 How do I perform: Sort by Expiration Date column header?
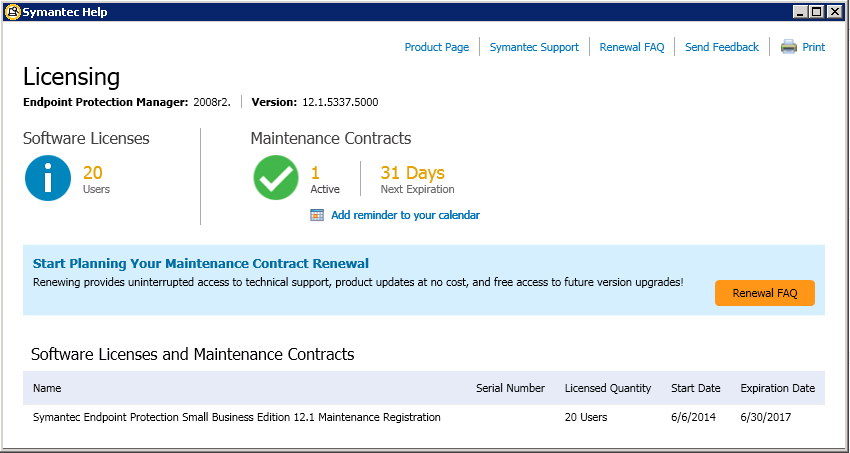[x=778, y=388]
